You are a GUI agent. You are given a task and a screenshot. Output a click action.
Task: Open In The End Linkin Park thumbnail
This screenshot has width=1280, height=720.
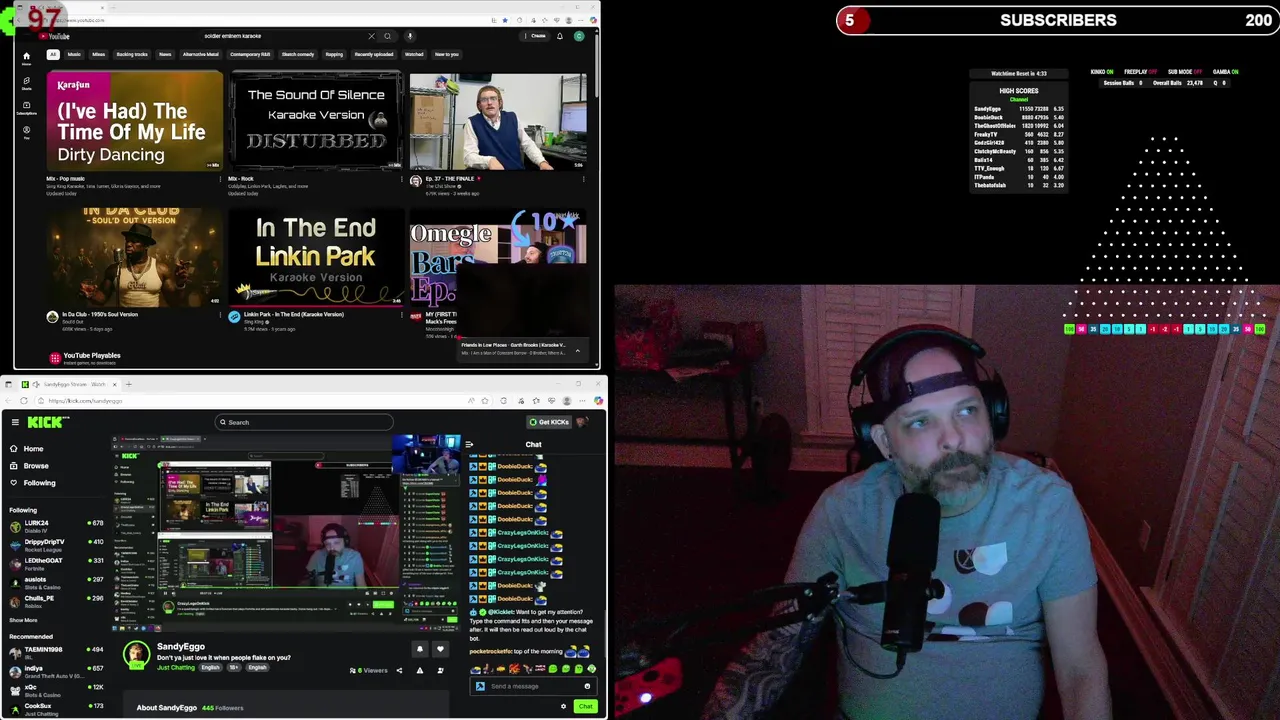[x=316, y=257]
